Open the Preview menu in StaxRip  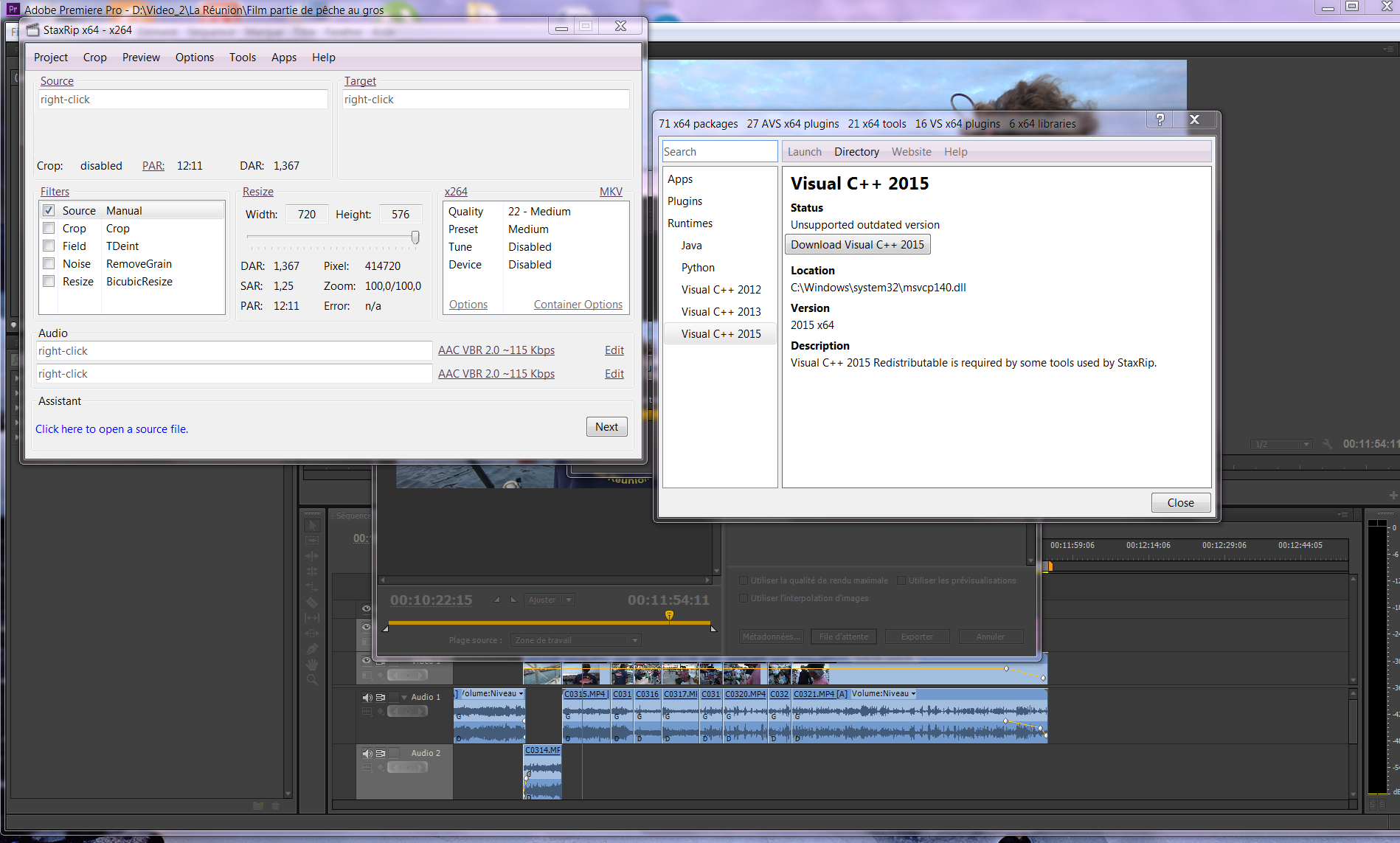pos(141,58)
